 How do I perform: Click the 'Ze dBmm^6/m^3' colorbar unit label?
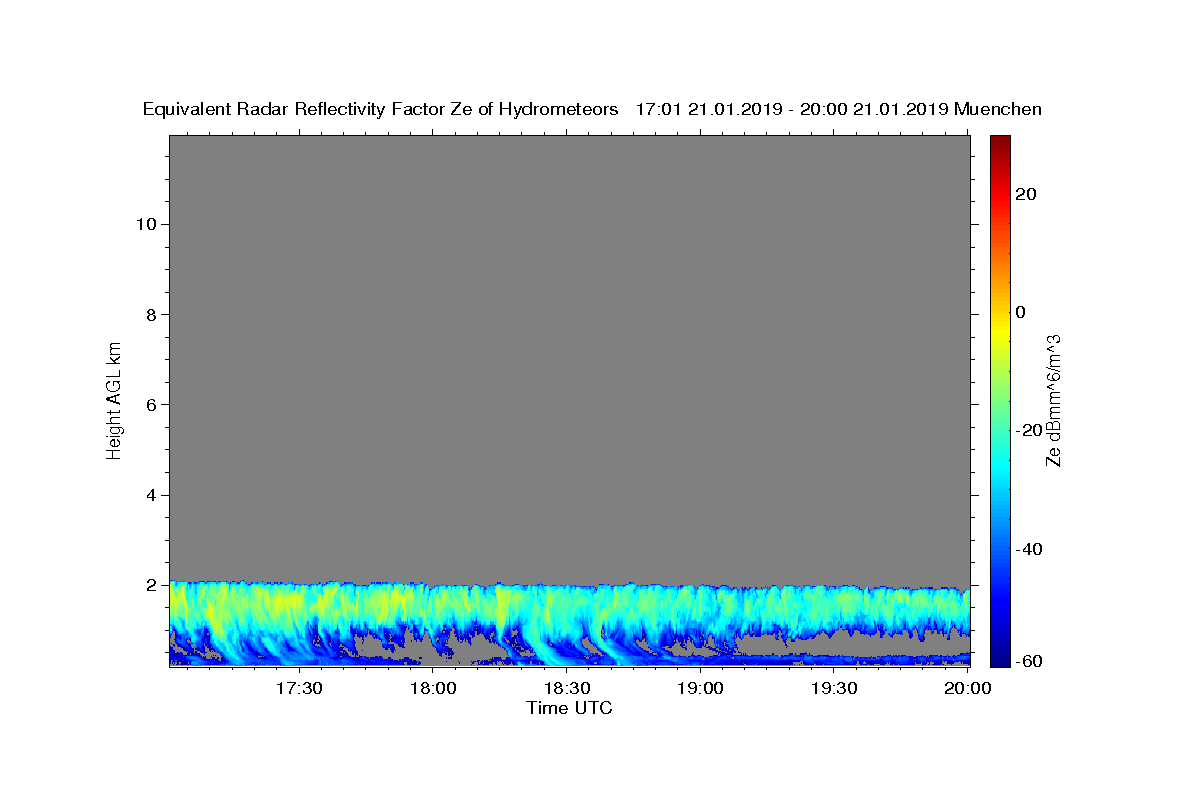[x=1053, y=400]
